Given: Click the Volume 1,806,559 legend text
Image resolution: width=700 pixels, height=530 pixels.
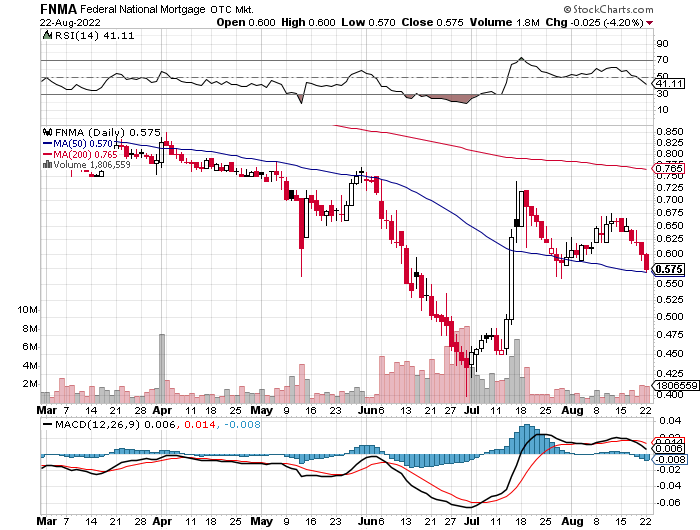Looking at the screenshot, I should 92,165.
